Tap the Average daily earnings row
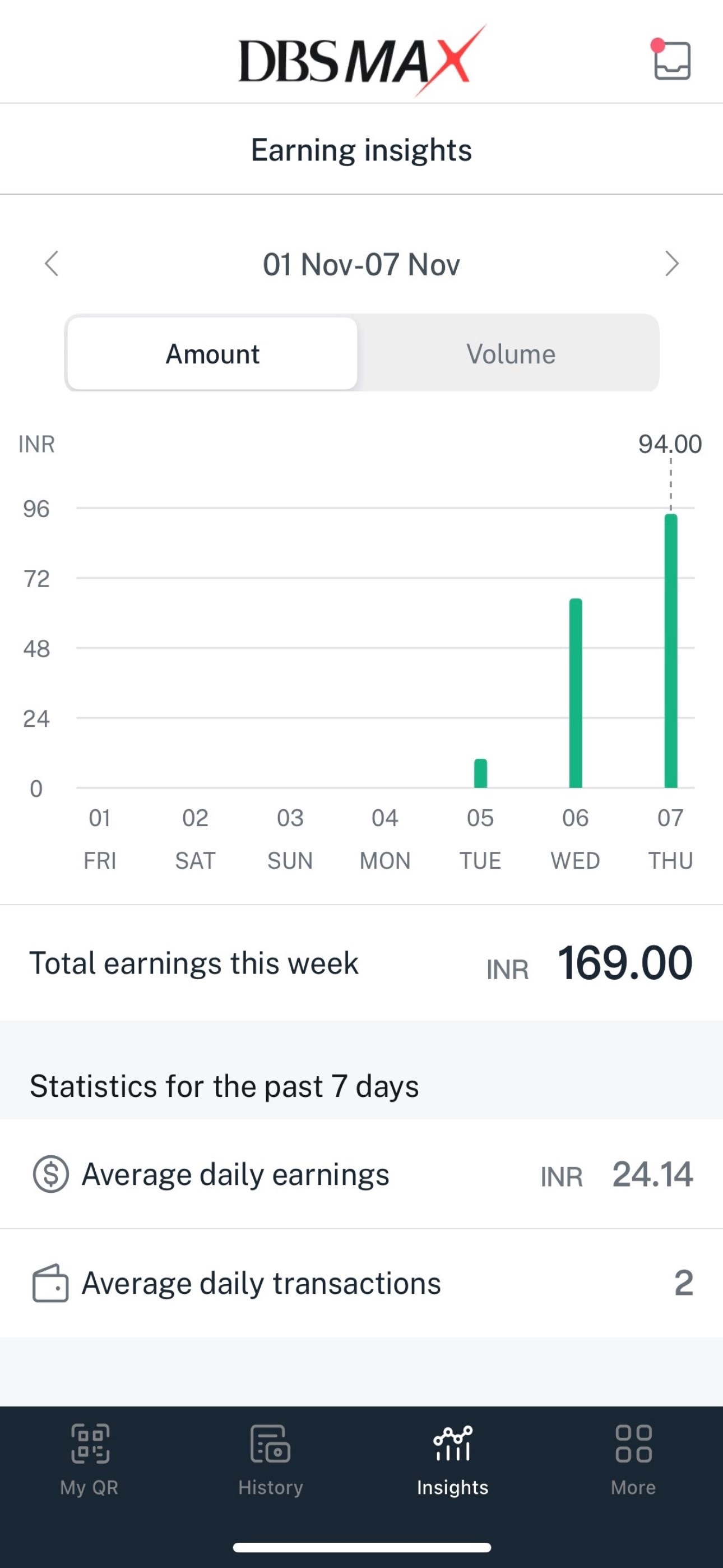The height and width of the screenshot is (1568, 723). pos(361,1174)
